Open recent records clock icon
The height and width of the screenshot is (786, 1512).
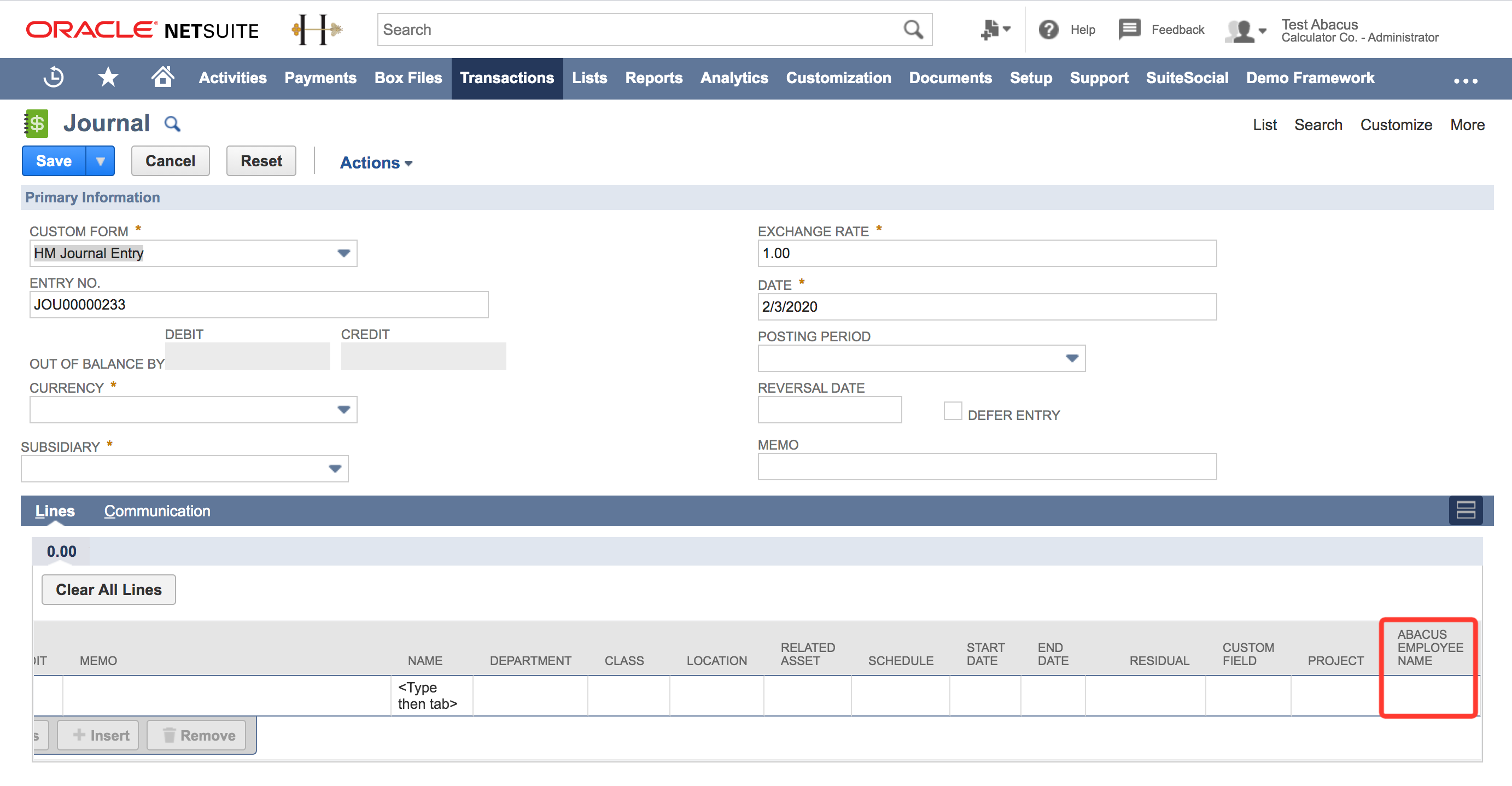[x=54, y=78]
